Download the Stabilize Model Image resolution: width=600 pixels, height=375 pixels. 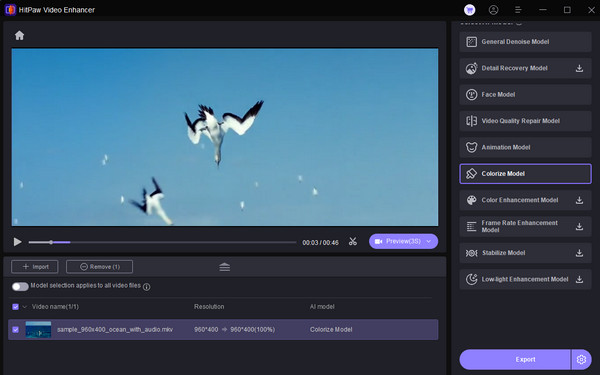(579, 253)
